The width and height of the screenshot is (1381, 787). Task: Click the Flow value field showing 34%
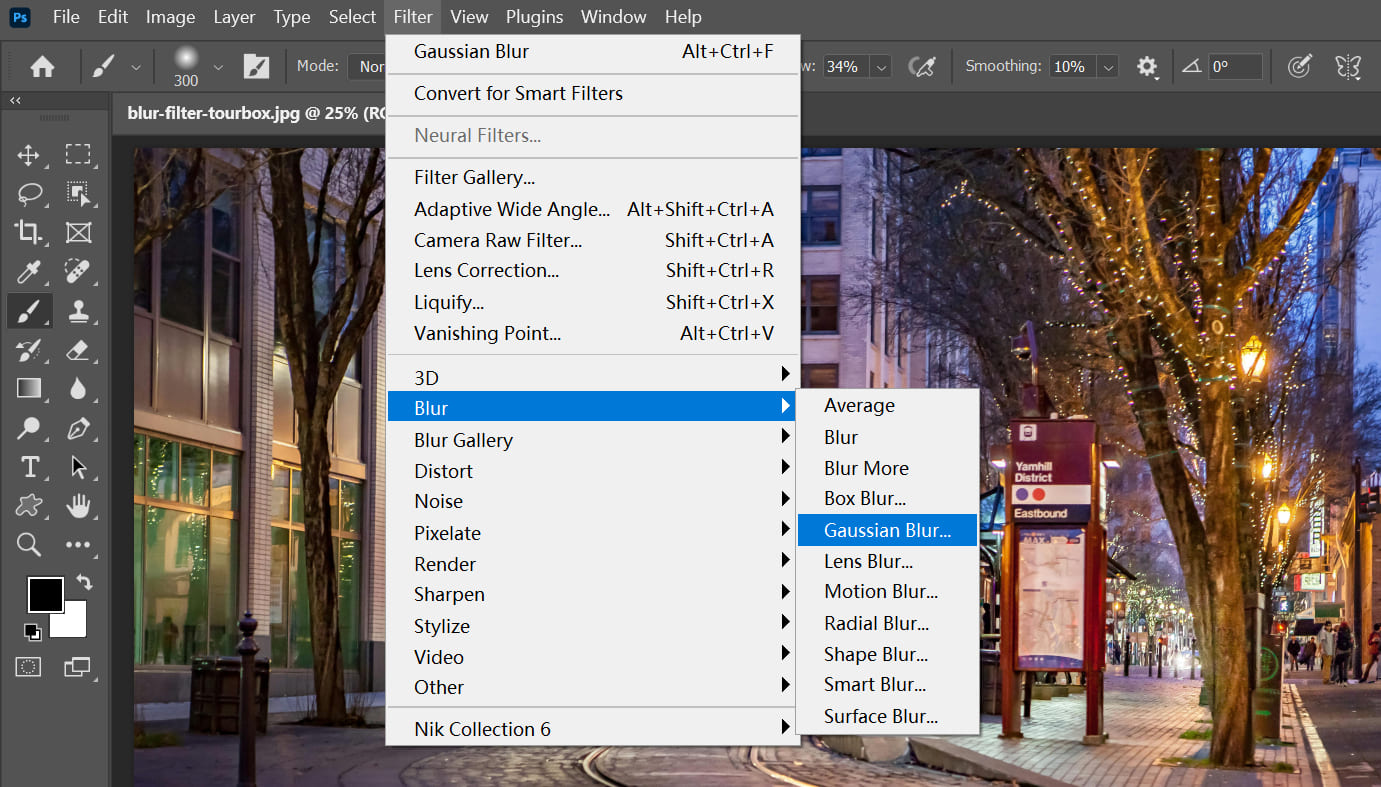coord(843,67)
